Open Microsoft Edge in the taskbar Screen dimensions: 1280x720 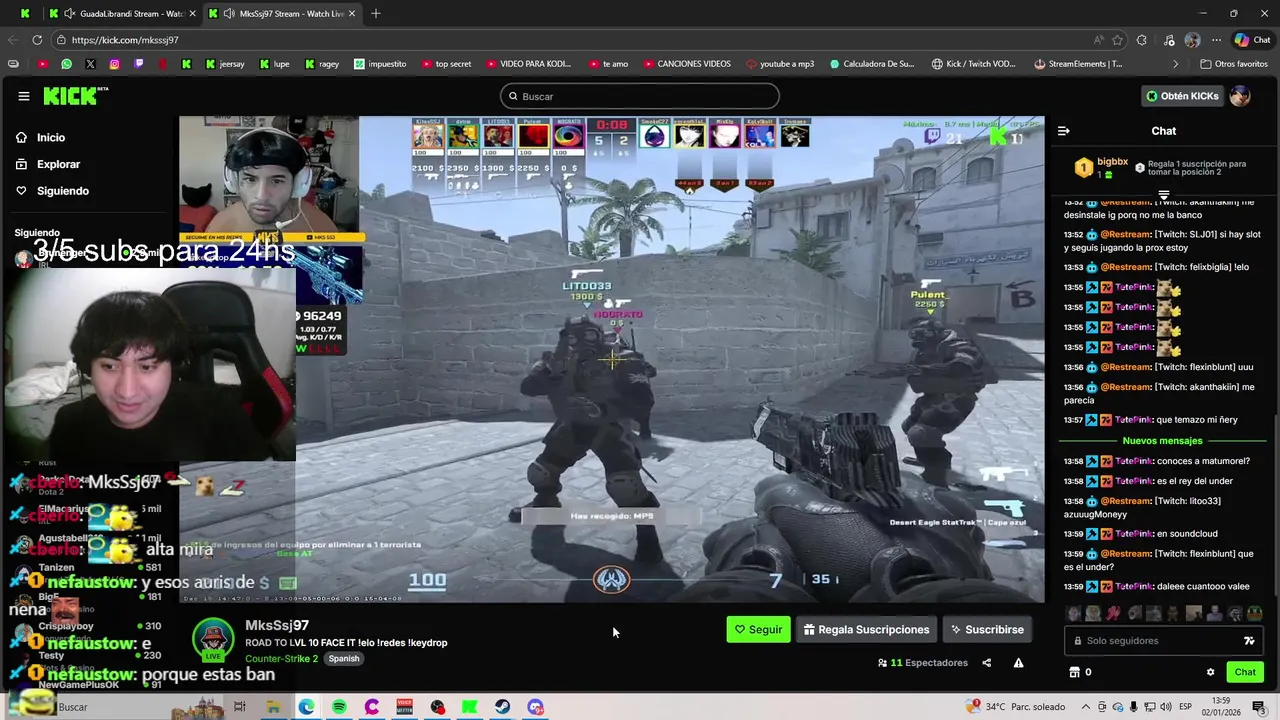306,707
